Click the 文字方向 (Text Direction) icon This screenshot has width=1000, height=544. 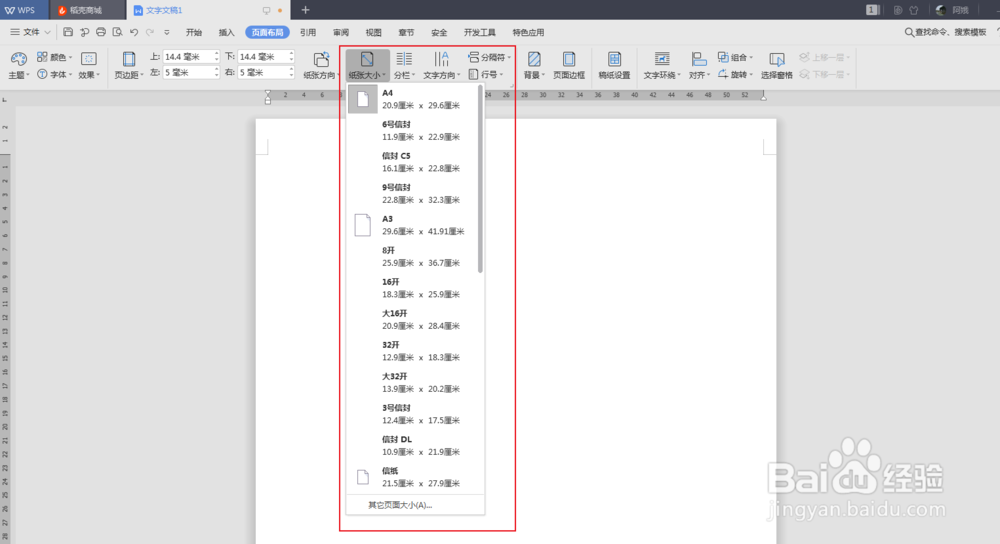click(441, 59)
